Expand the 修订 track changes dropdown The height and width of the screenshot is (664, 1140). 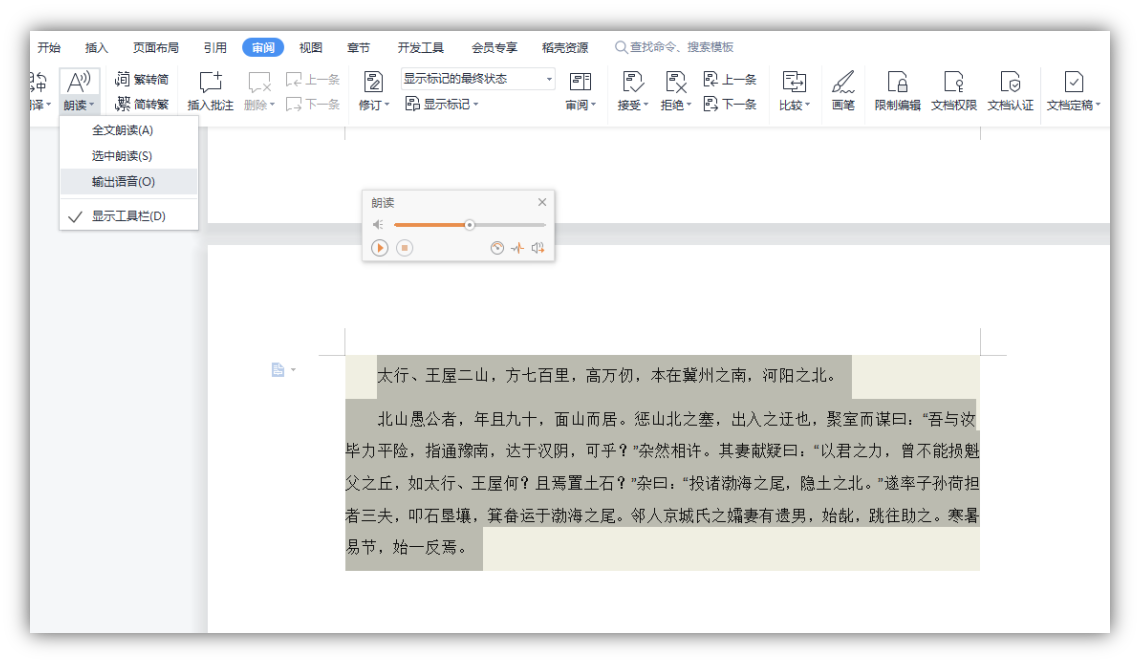(373, 105)
